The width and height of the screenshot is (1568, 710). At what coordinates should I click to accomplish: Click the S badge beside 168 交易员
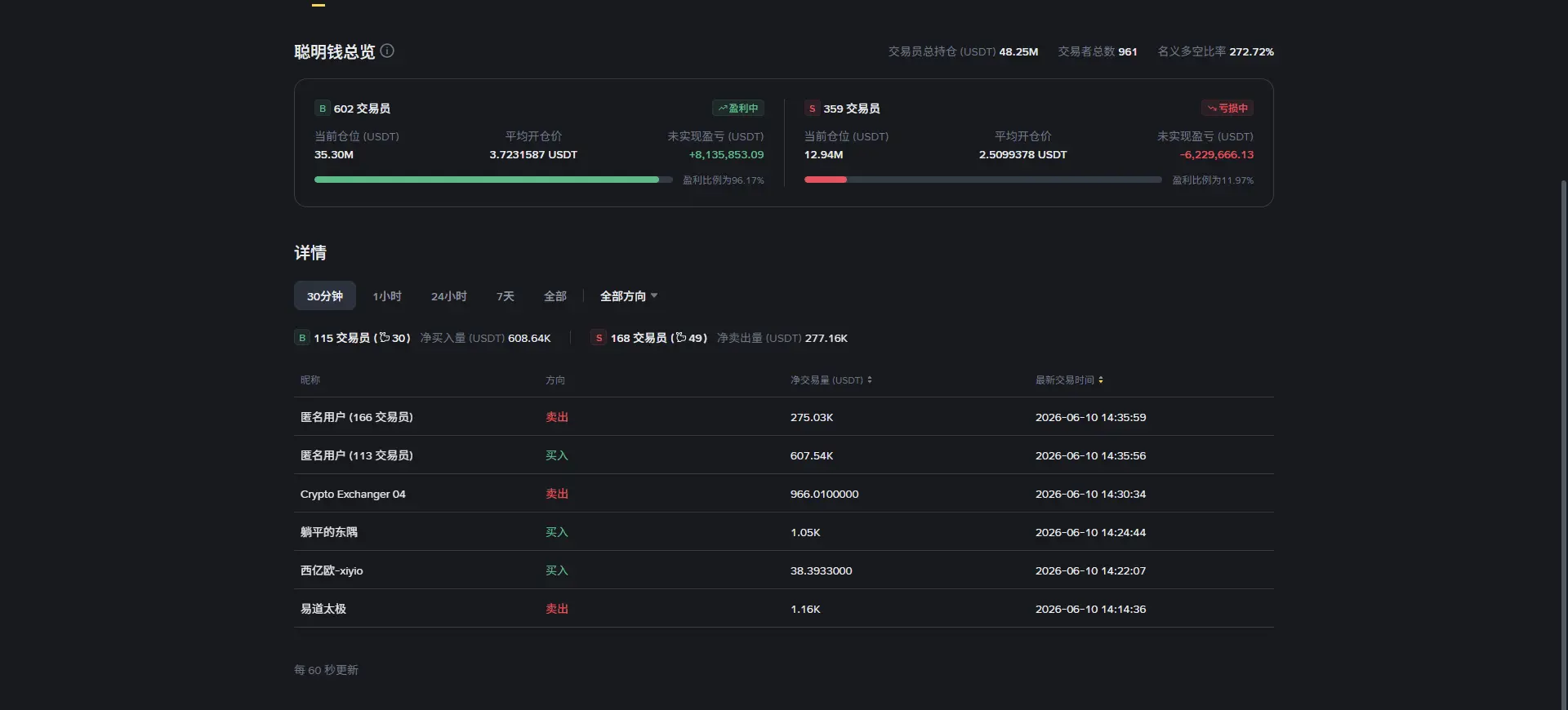coord(599,338)
